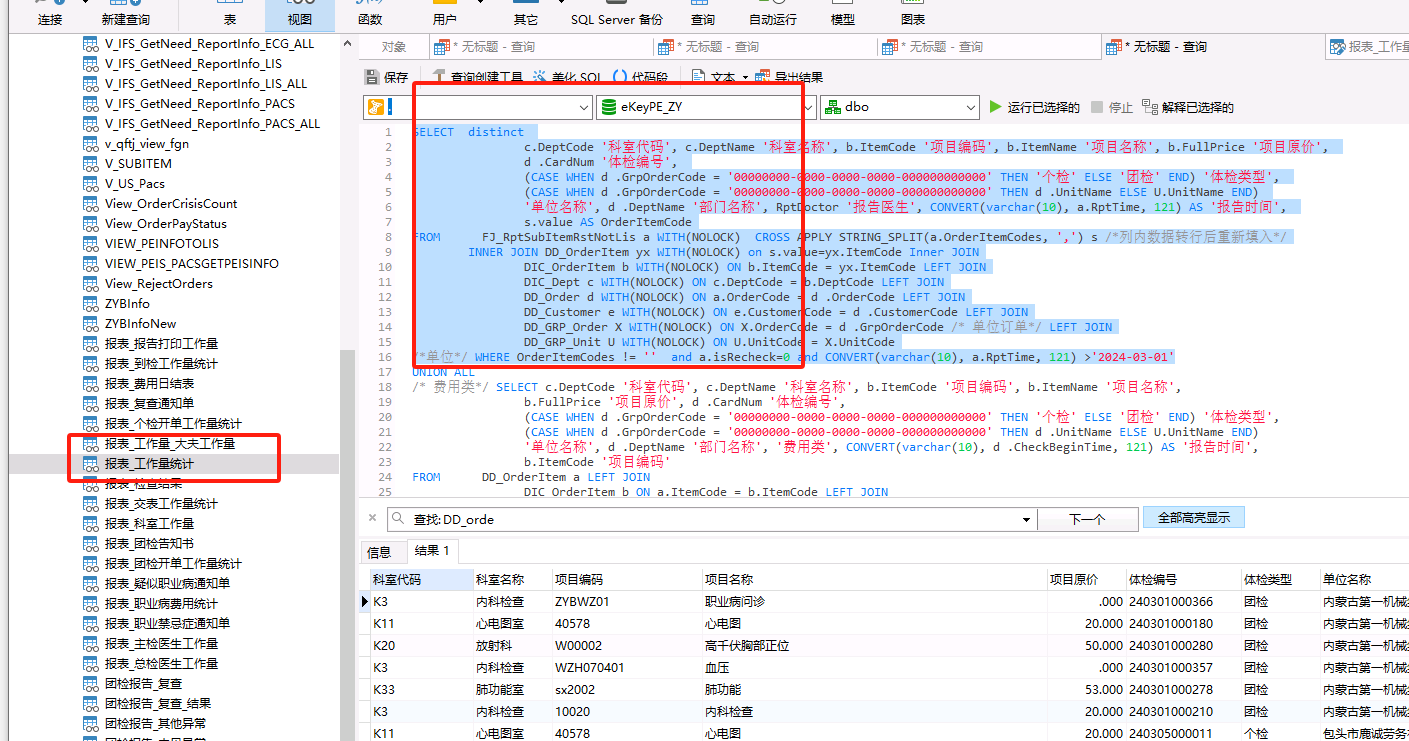The width and height of the screenshot is (1409, 741).
Task: Click the 项目名称 column header
Action: [873, 580]
